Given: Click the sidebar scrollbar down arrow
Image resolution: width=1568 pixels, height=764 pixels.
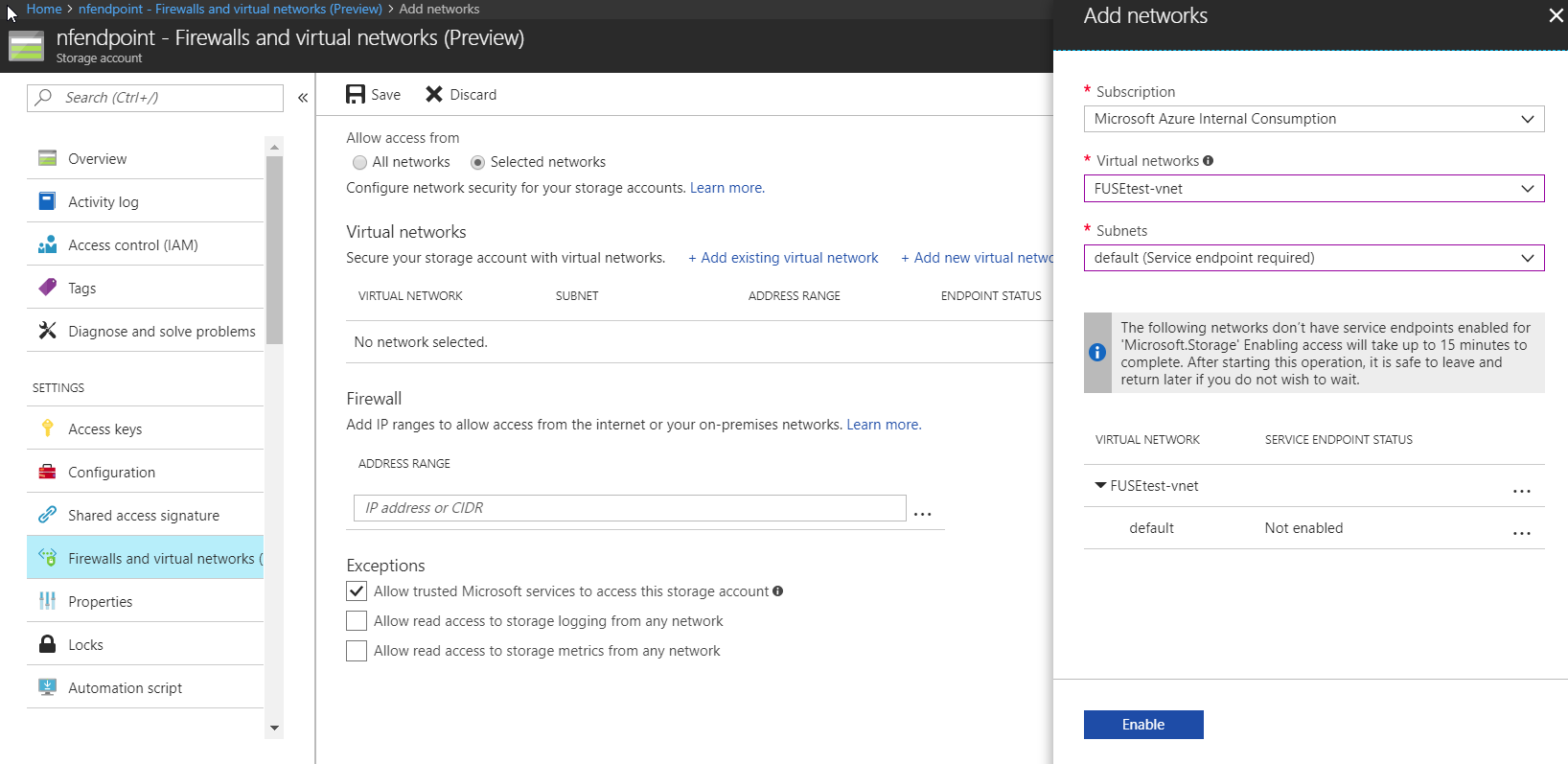Looking at the screenshot, I should (x=275, y=728).
